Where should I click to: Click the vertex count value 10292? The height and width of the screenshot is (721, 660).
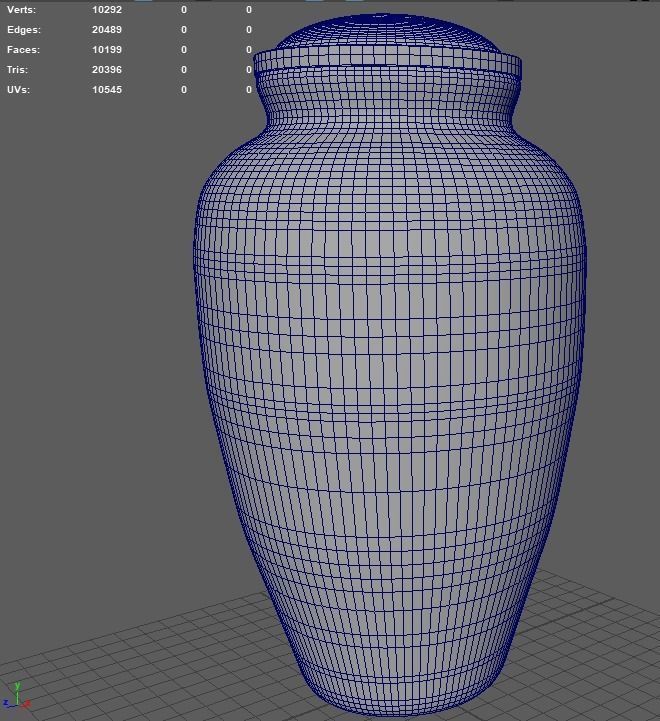[107, 10]
